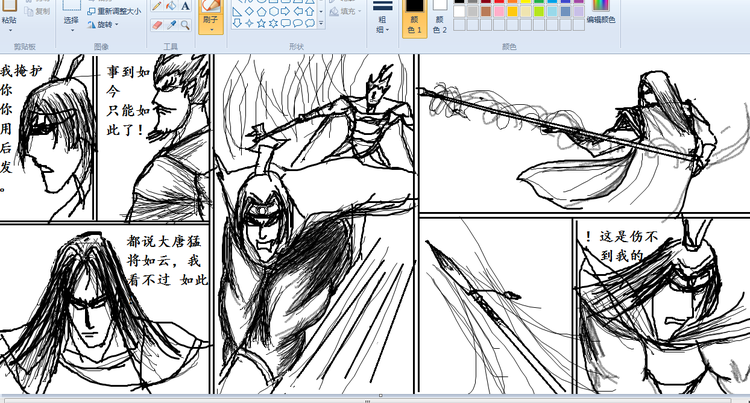Select the Magnifier tool

185,24
